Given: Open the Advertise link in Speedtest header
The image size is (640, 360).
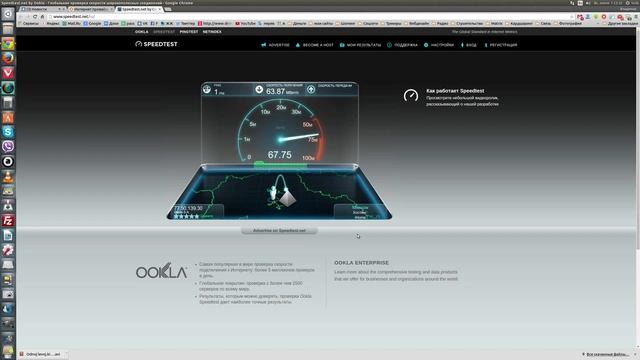Looking at the screenshot, I should (276, 45).
